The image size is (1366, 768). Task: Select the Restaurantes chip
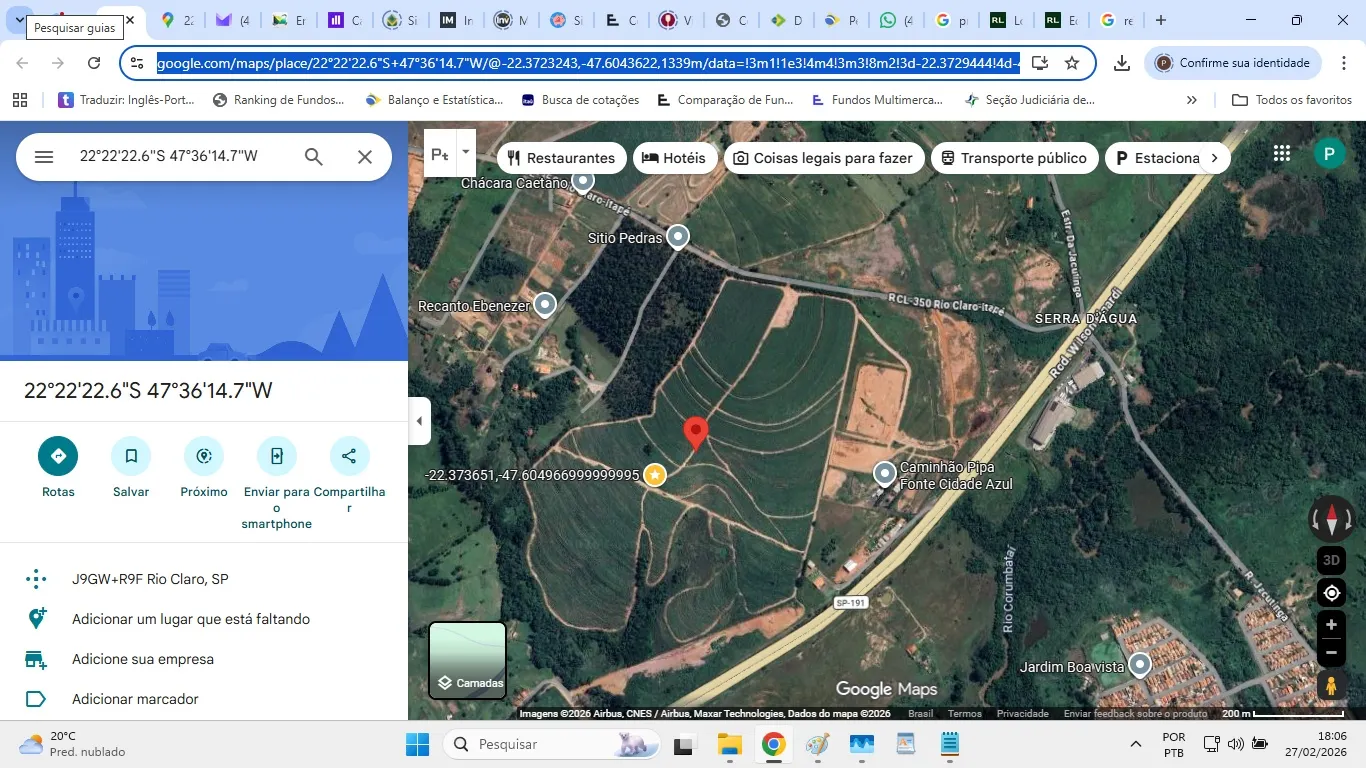pyautogui.click(x=561, y=158)
